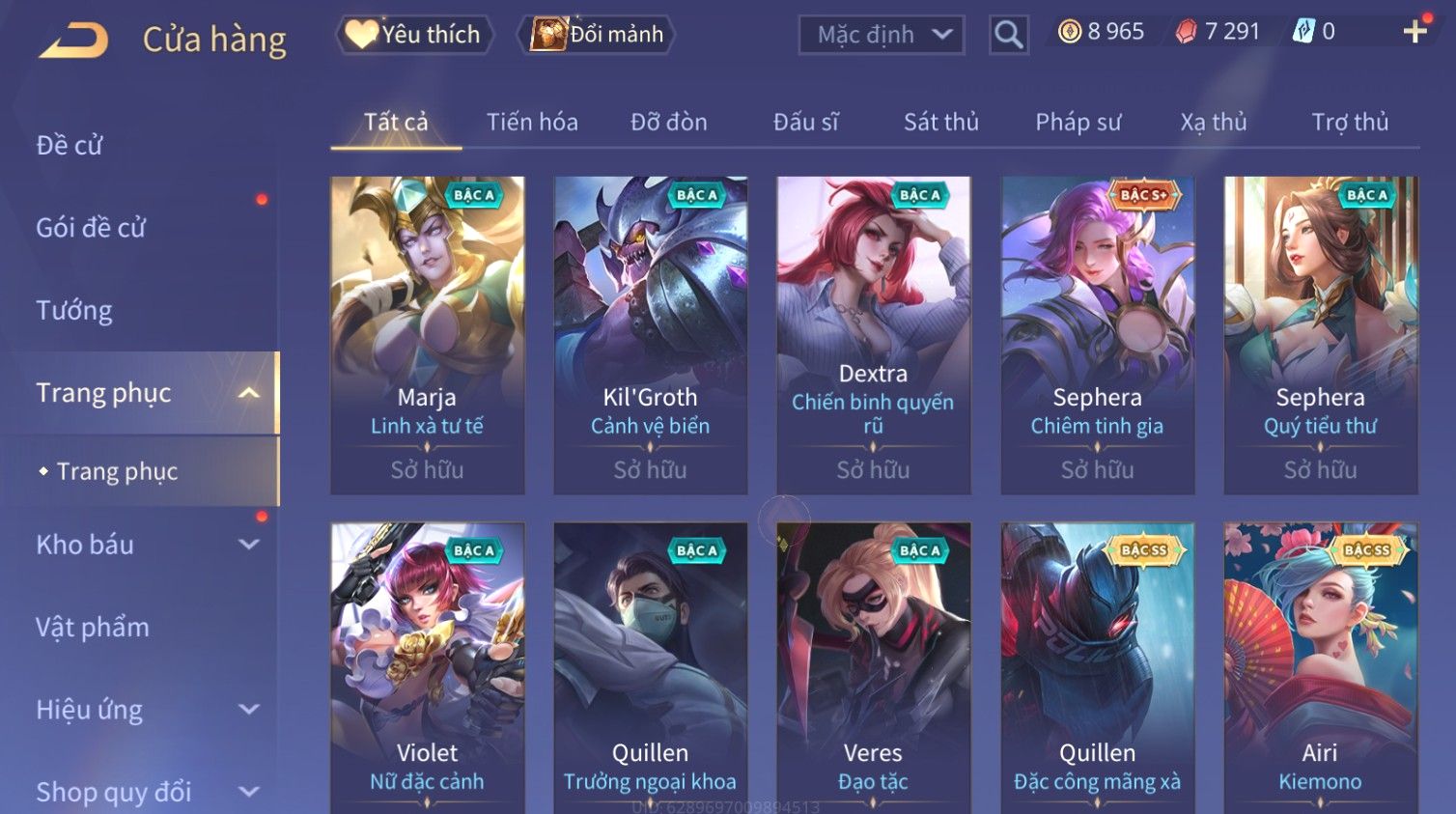The width and height of the screenshot is (1456, 814).
Task: Tap the plus icon to add currency
Action: click(x=1415, y=32)
